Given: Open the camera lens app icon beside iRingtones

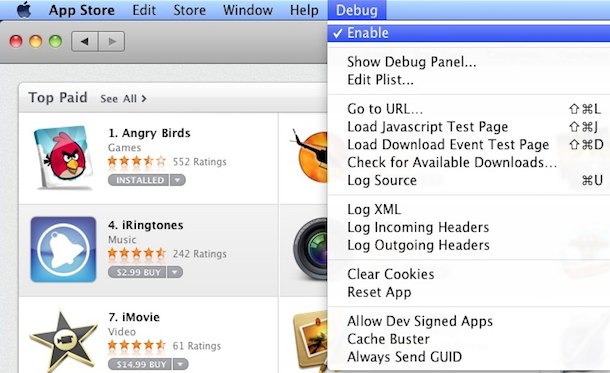Looking at the screenshot, I should [x=310, y=249].
